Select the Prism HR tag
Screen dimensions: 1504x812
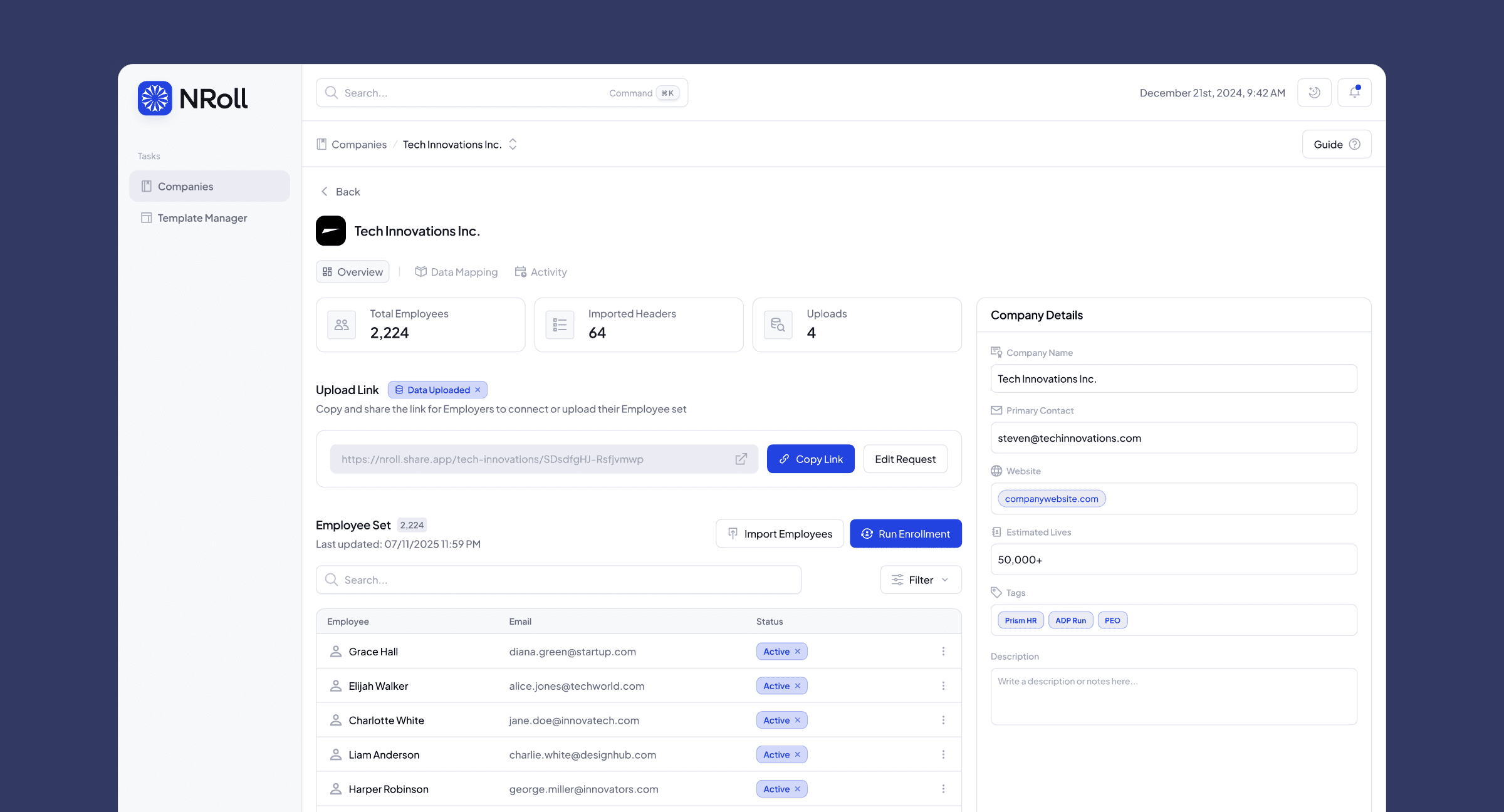point(1020,620)
